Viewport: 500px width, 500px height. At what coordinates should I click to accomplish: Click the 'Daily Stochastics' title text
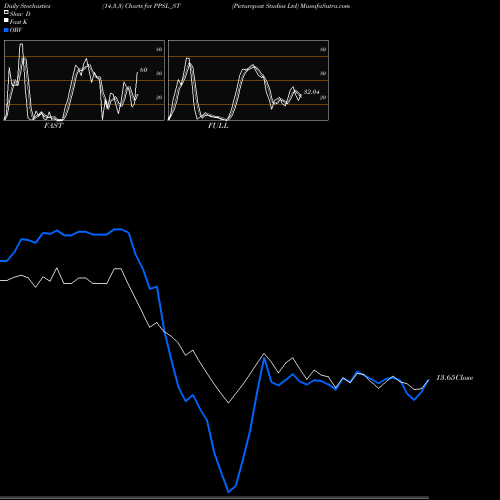(27, 6)
